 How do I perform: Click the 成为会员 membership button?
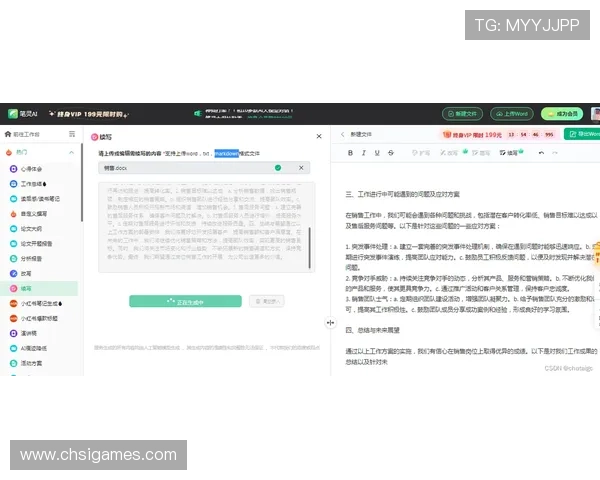(562, 114)
